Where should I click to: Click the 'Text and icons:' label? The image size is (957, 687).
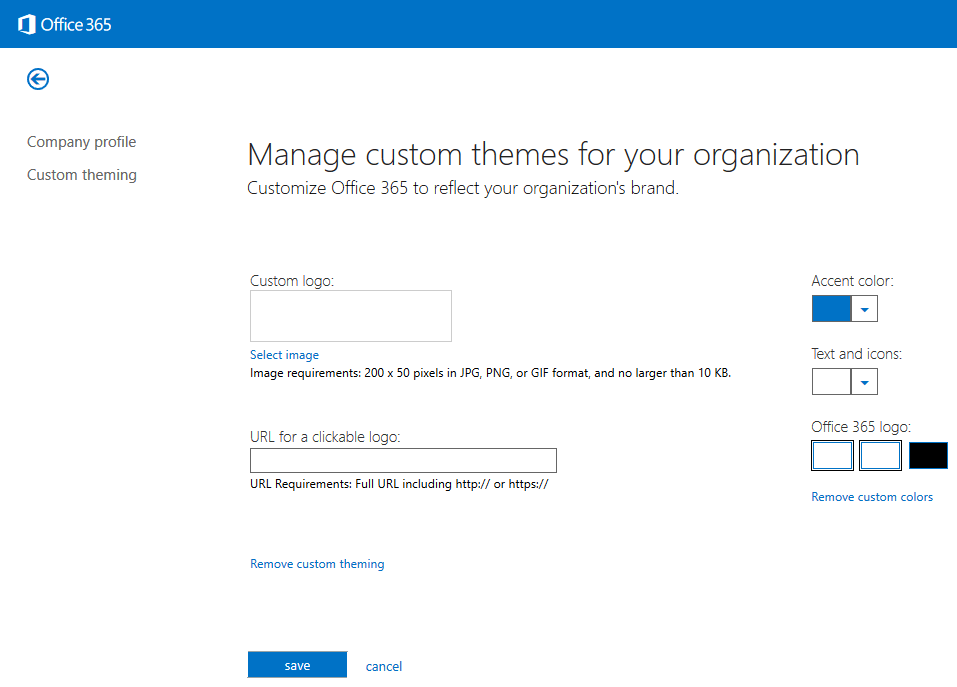(857, 354)
